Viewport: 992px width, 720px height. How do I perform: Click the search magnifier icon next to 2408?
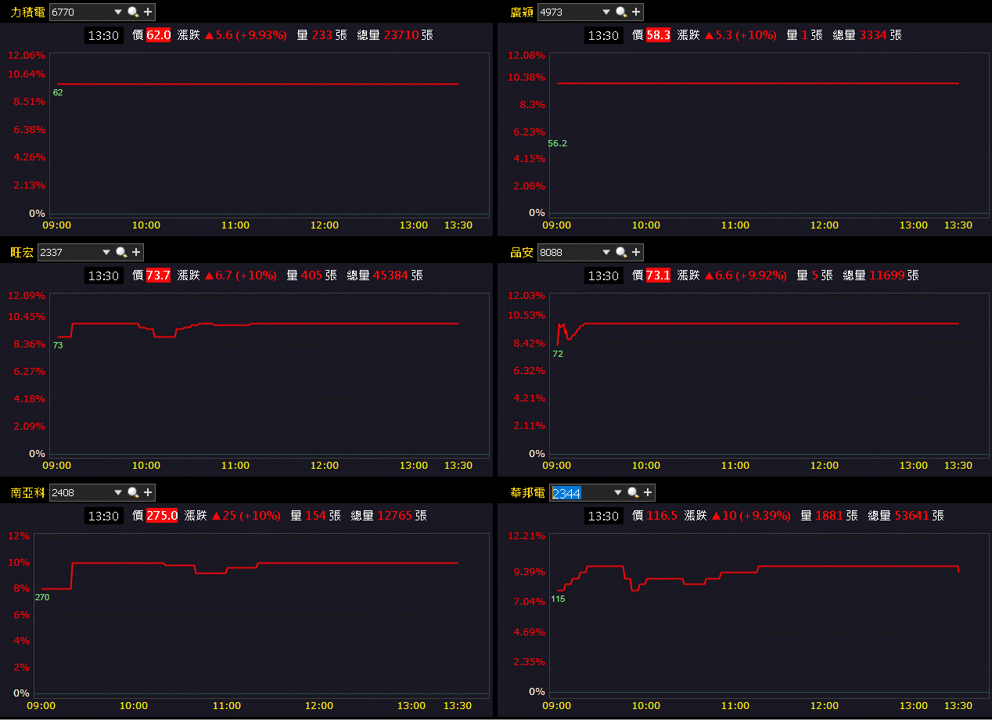pos(133,492)
